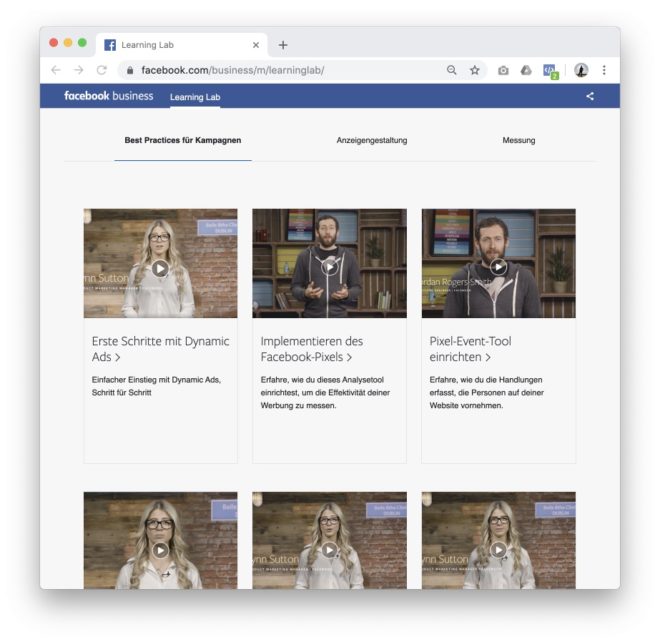This screenshot has width=660, height=642.
Task: Select Learning Lab in the blue header
Action: coord(195,97)
